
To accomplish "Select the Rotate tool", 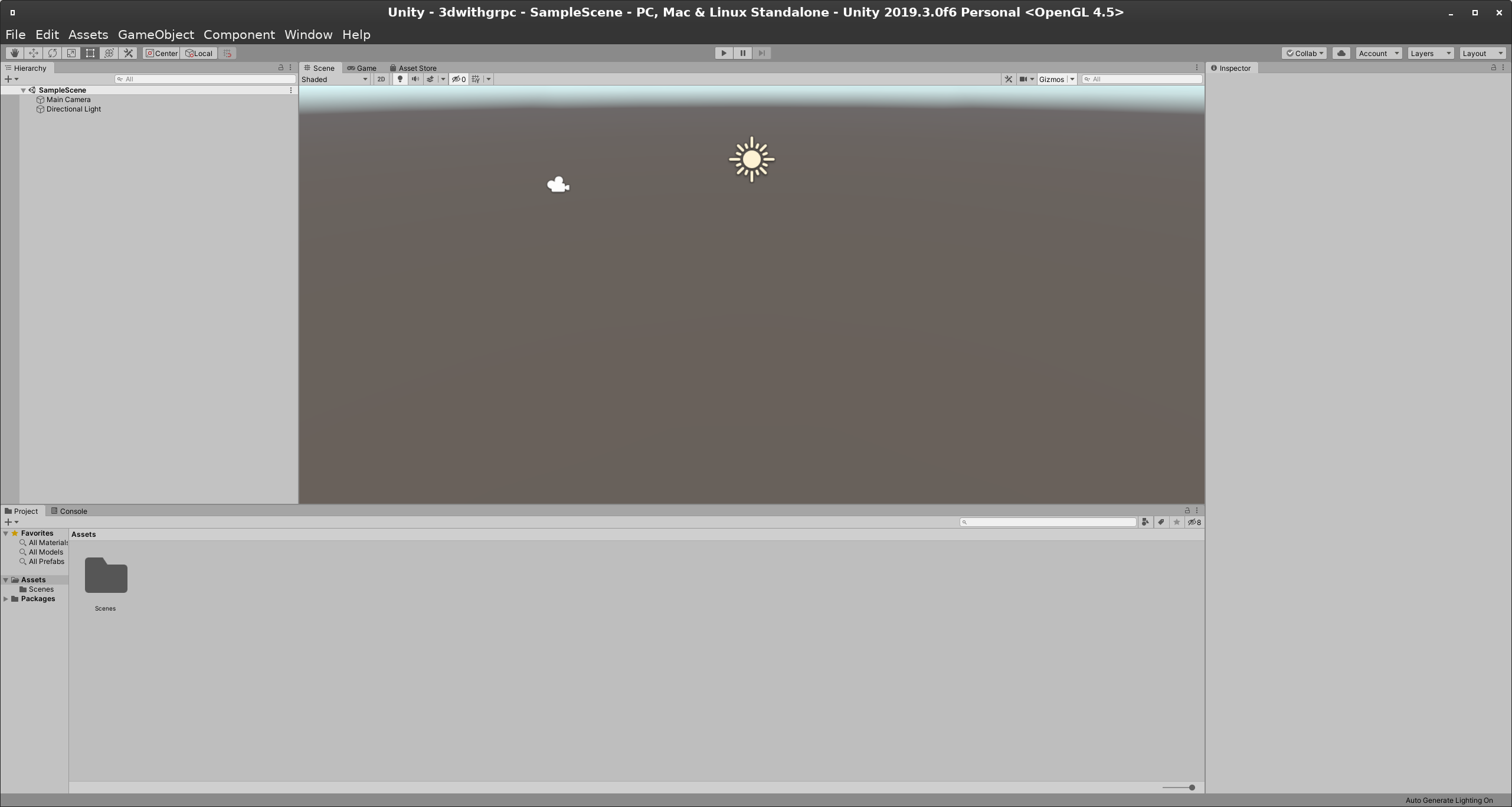I will pos(53,53).
